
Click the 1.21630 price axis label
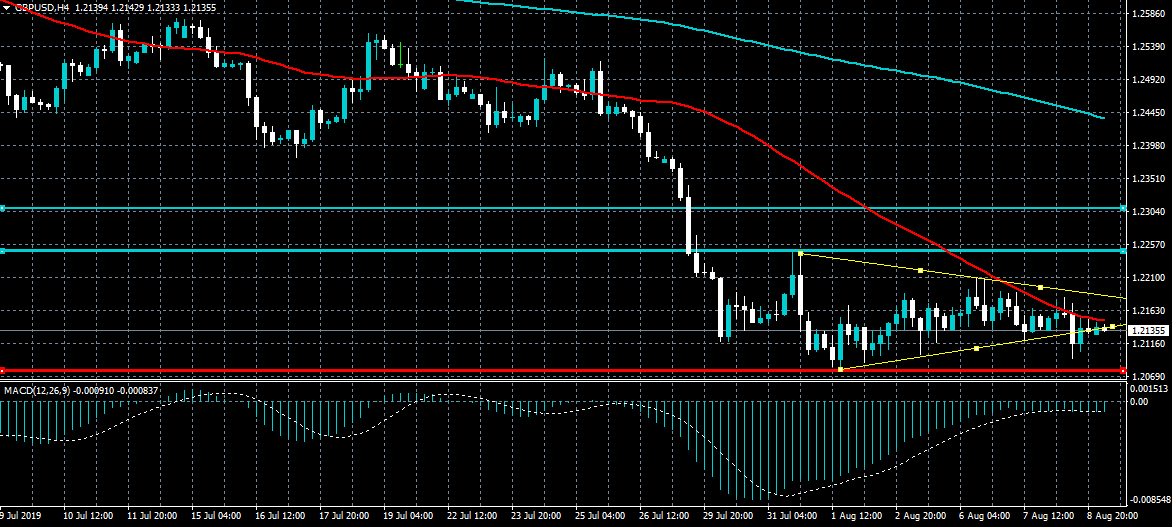1149,311
